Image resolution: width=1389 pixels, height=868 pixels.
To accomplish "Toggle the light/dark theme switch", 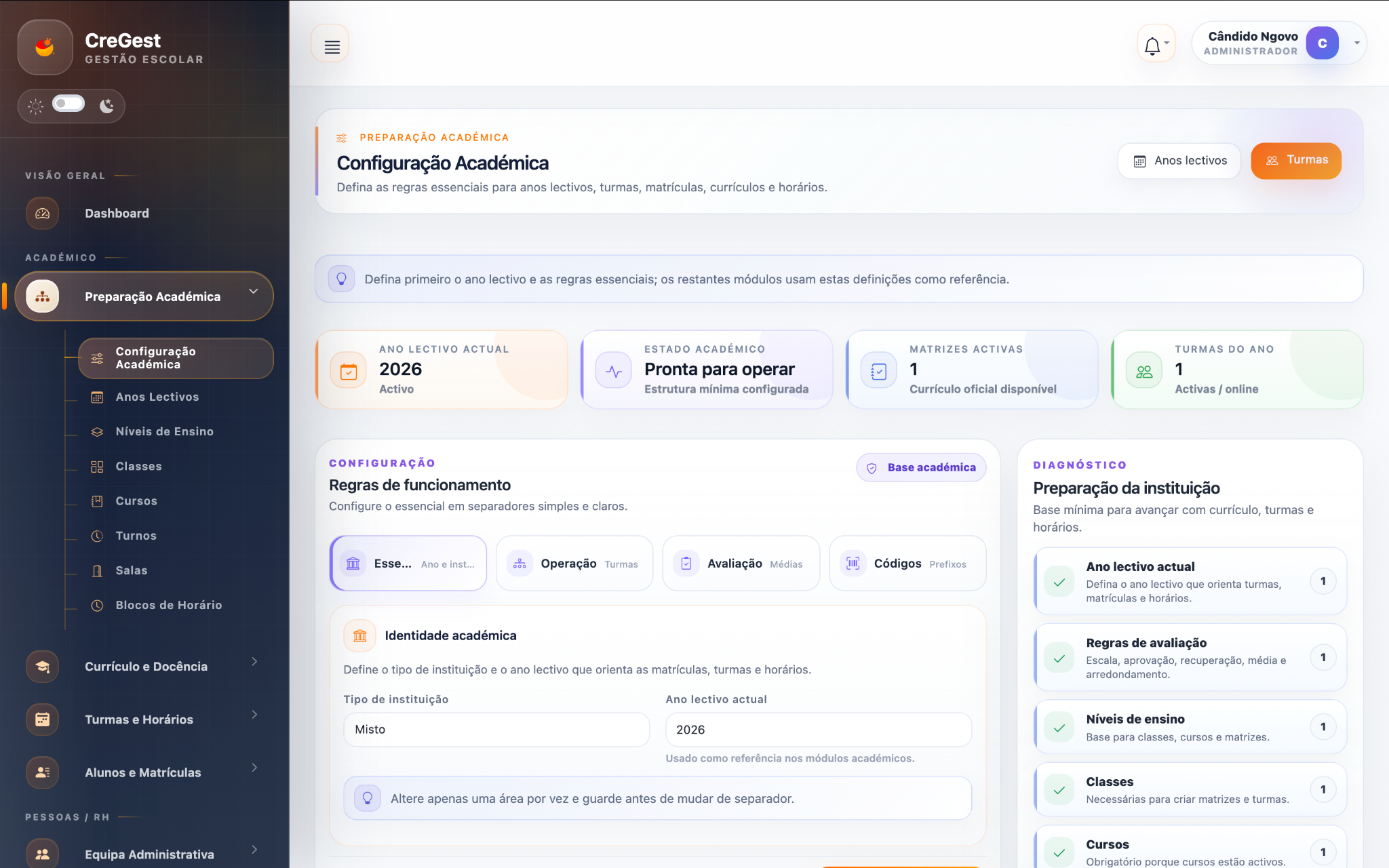I will click(x=69, y=104).
